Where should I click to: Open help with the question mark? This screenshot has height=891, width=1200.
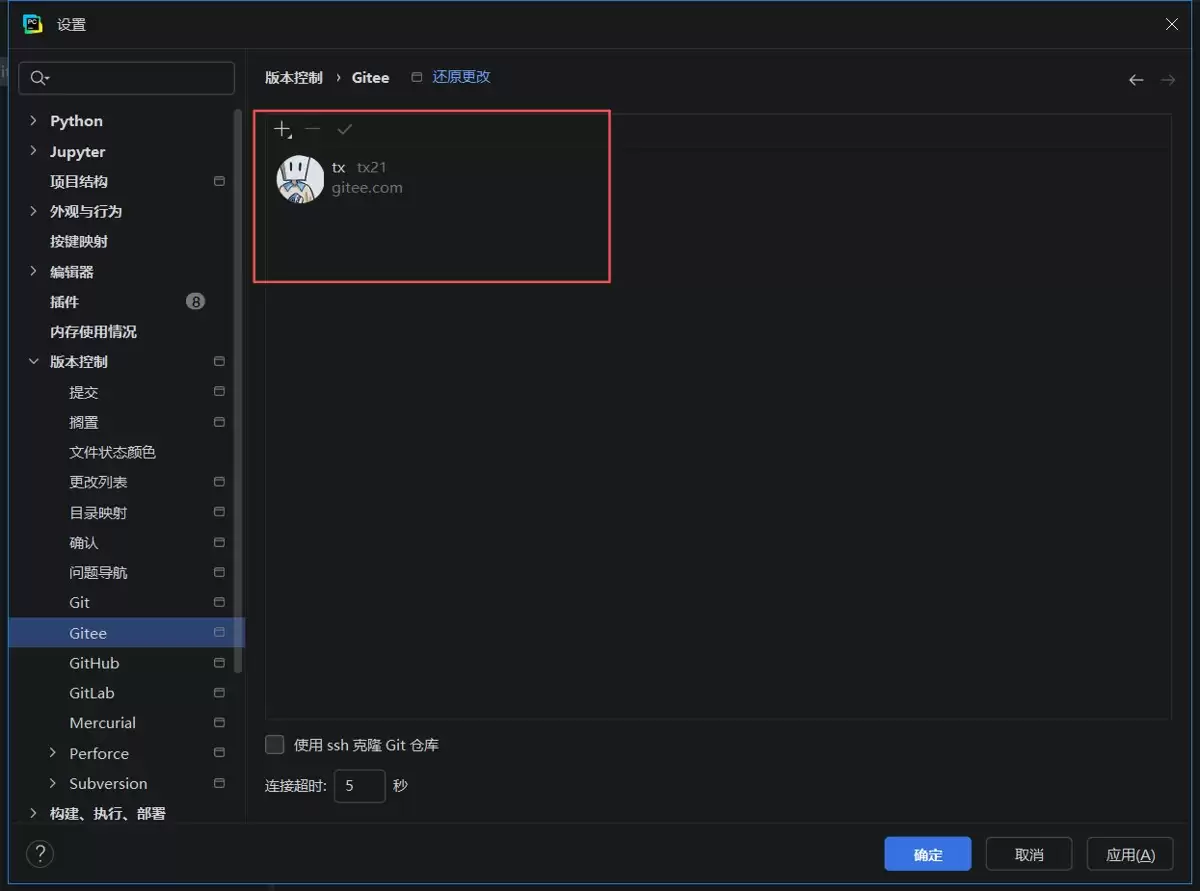tap(39, 854)
